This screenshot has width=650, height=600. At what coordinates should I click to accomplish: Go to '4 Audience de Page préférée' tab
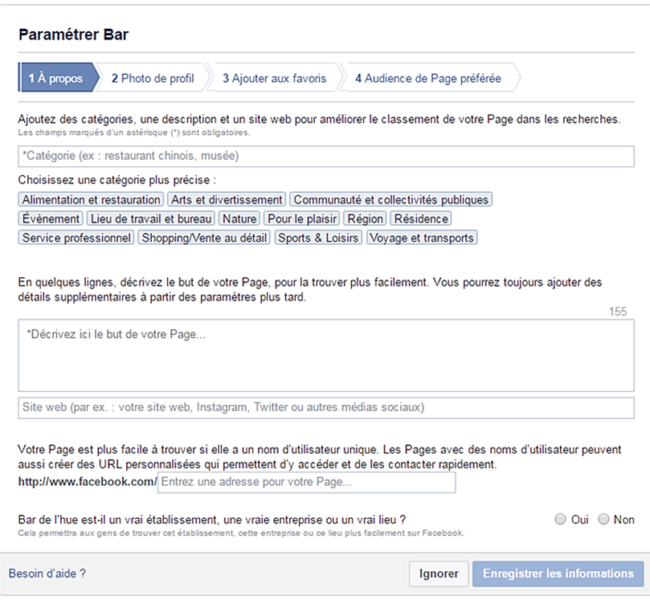click(x=427, y=78)
